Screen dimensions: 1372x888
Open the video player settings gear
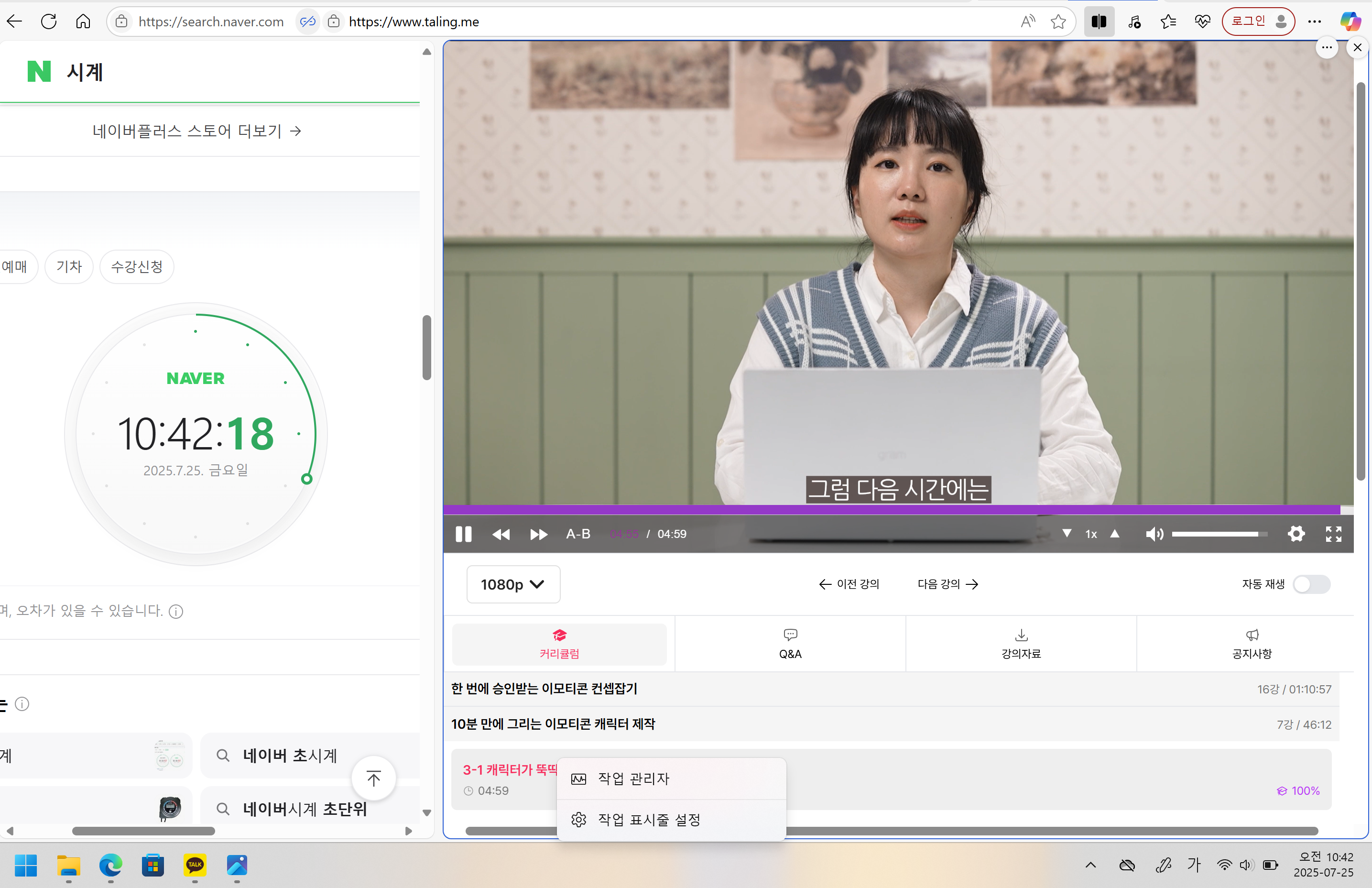[x=1296, y=534]
